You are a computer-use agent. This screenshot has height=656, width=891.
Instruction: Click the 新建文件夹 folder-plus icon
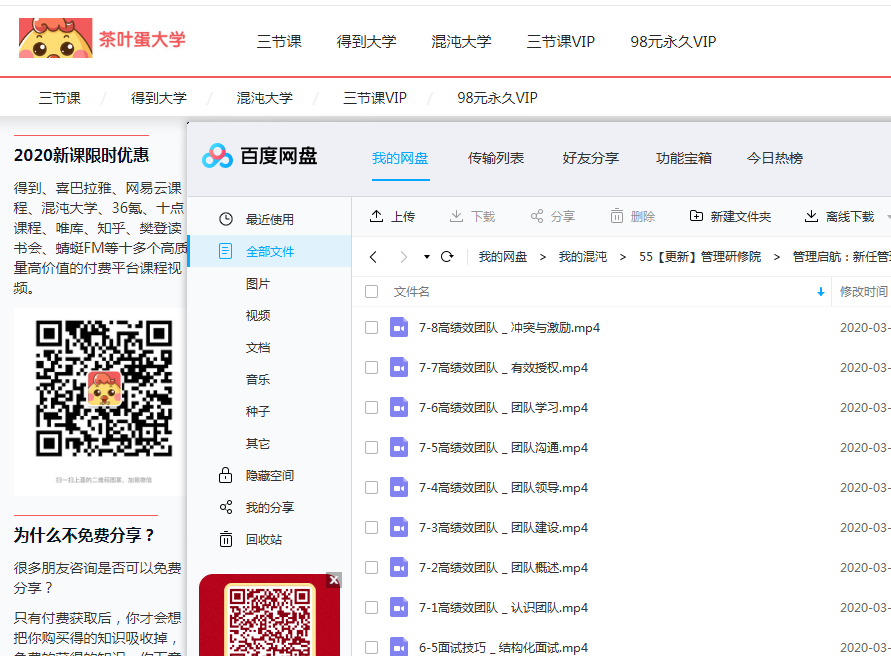(x=696, y=216)
